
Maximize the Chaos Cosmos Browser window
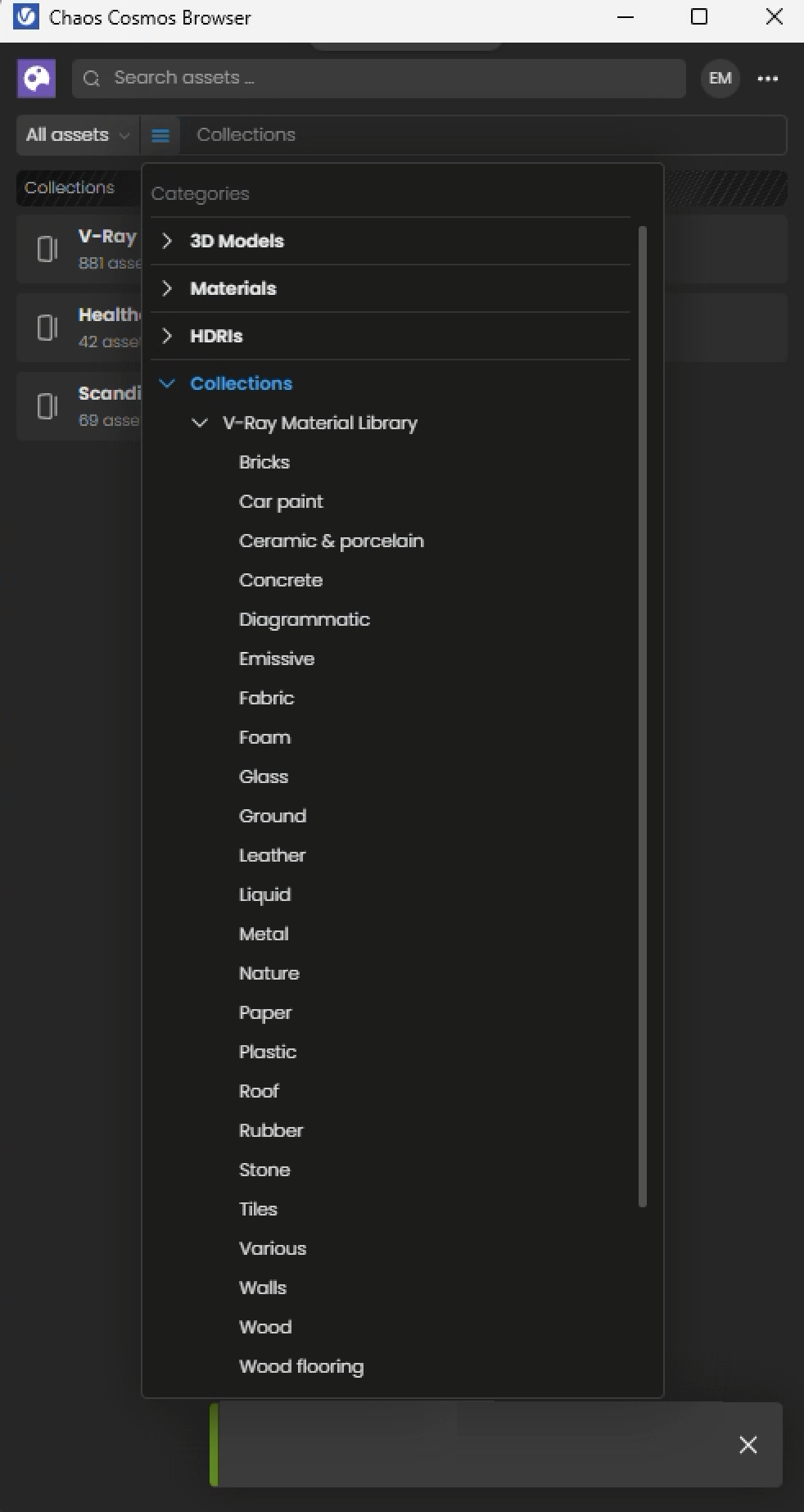pyautogui.click(x=699, y=17)
